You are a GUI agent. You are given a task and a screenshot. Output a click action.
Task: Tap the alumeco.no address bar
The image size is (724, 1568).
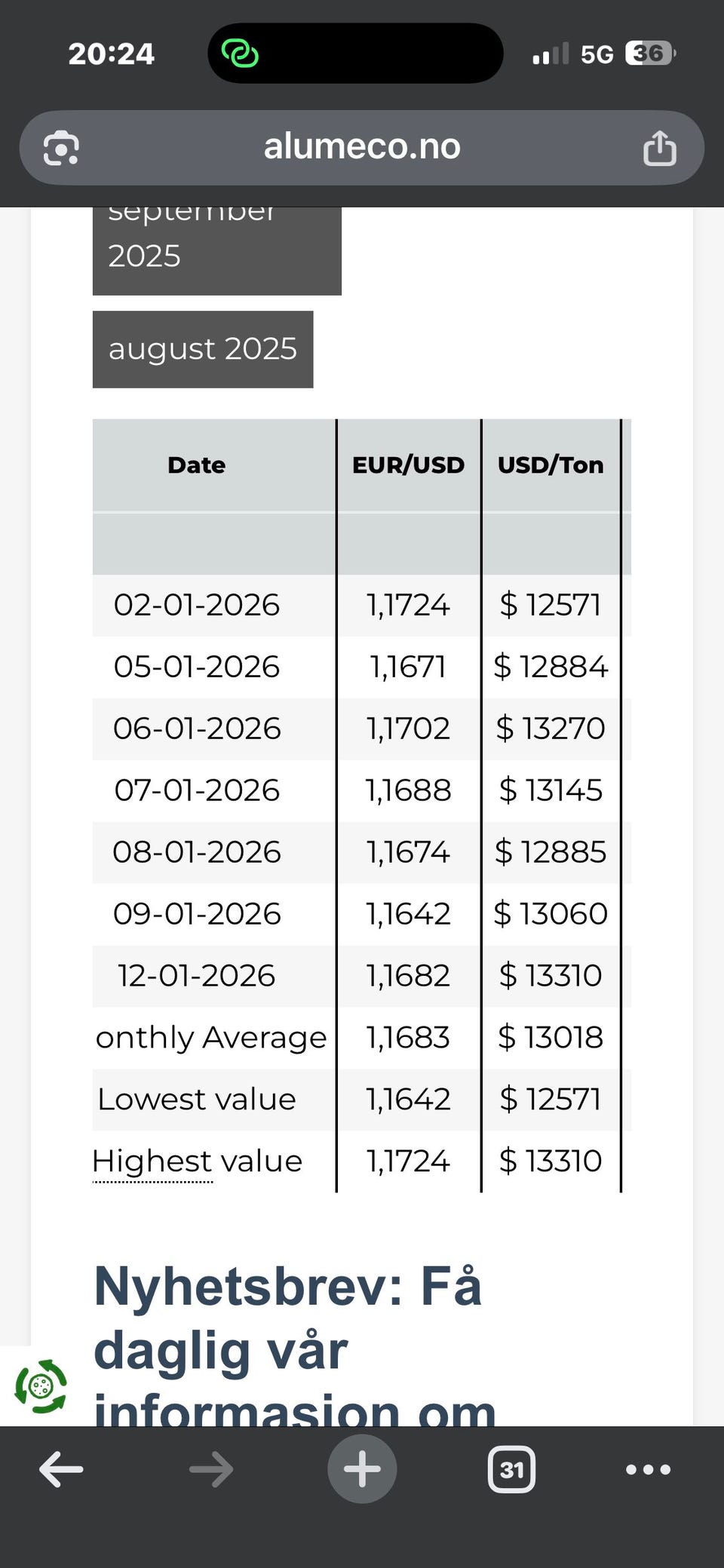click(x=362, y=147)
